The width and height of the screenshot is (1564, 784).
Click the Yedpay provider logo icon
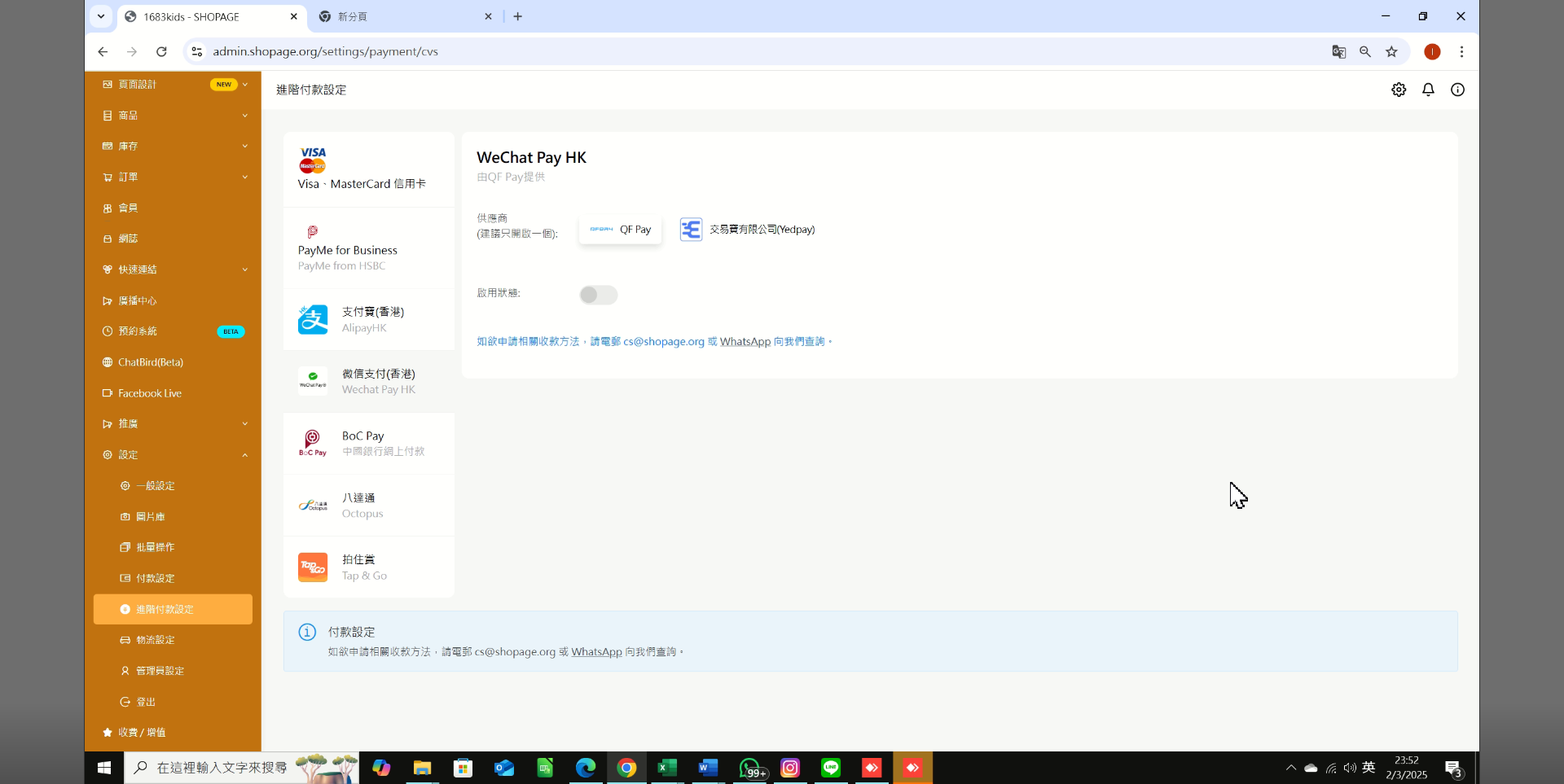click(x=691, y=230)
